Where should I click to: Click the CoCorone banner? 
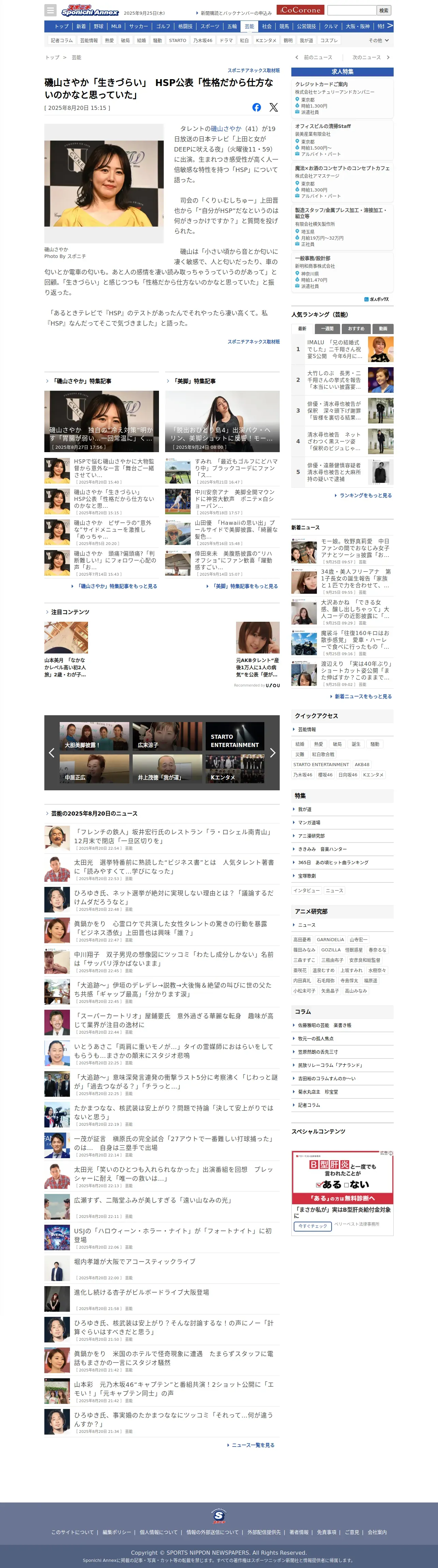tap(301, 10)
